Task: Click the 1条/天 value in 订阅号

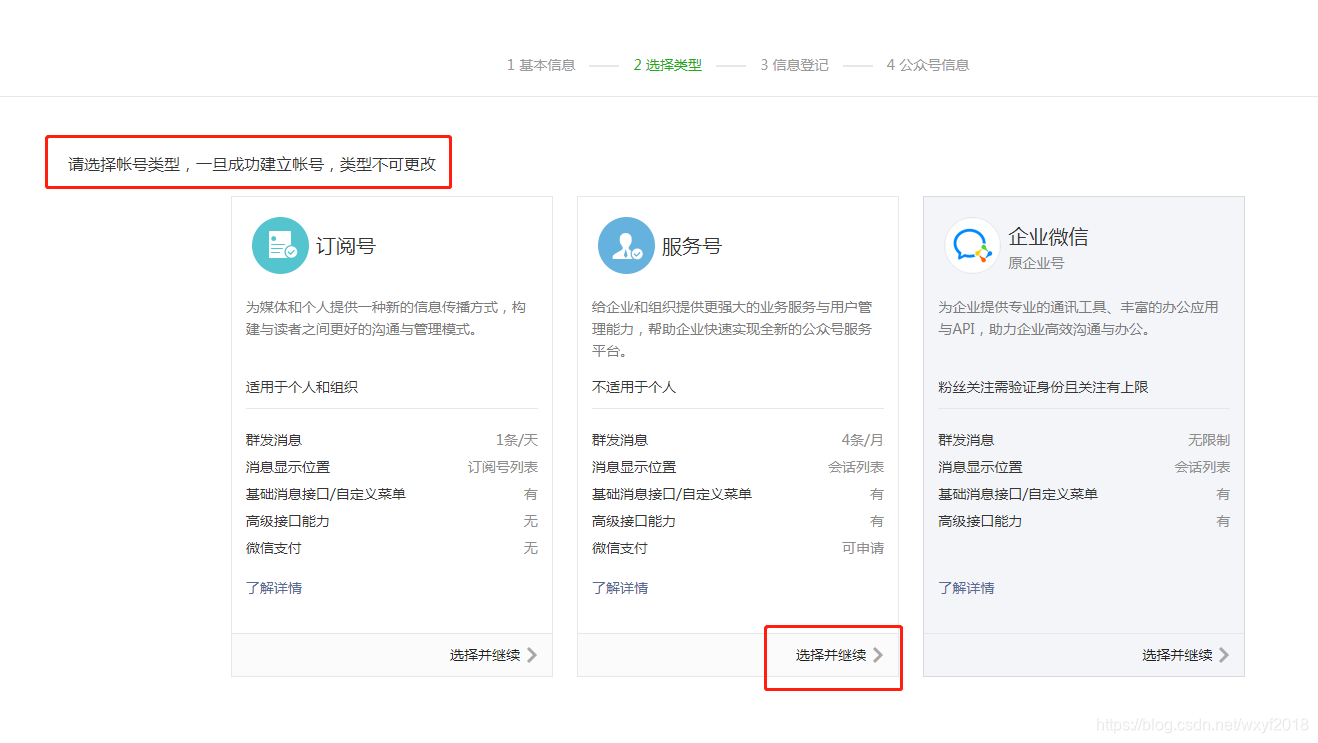Action: [516, 440]
